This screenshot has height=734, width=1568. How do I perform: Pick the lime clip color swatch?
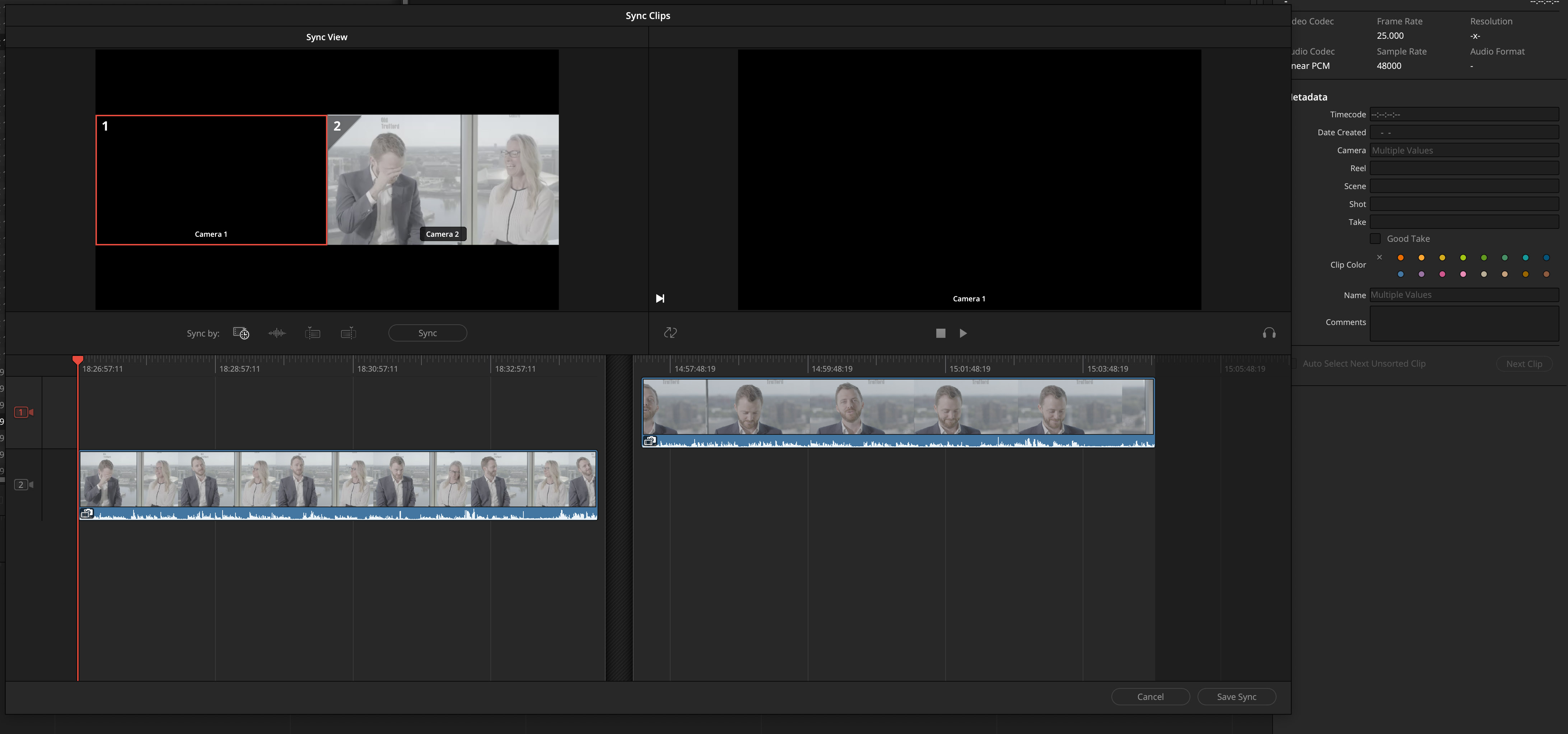point(1463,258)
